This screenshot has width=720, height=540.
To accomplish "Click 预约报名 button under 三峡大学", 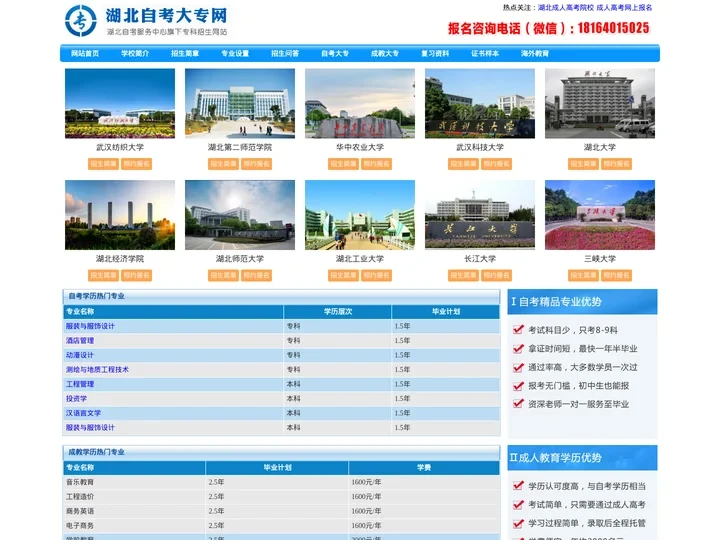I will tap(616, 276).
